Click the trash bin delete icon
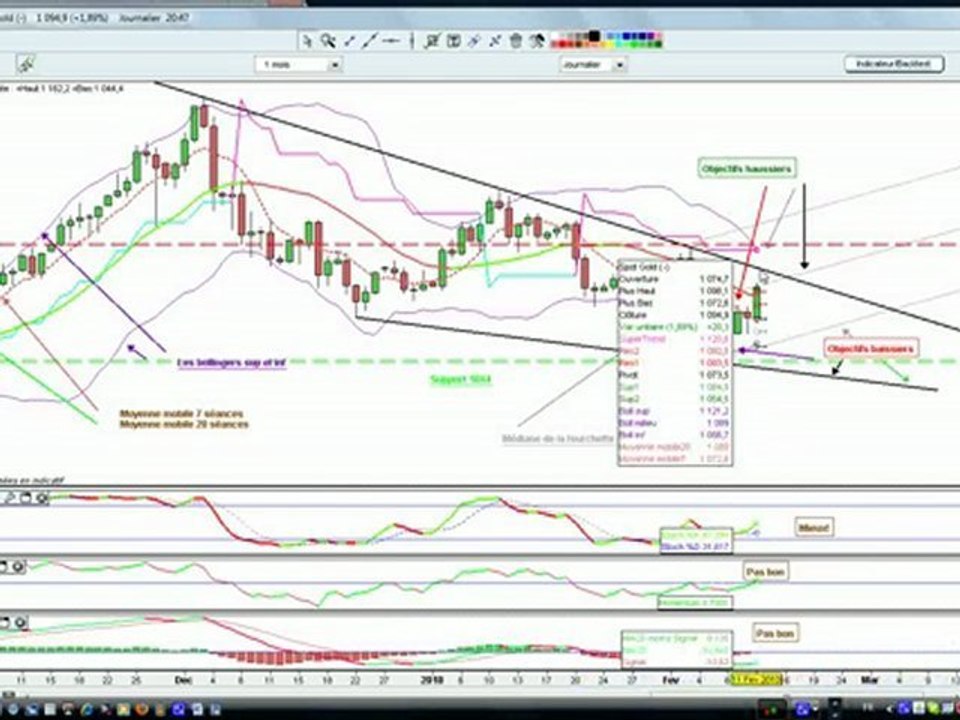 pyautogui.click(x=516, y=41)
